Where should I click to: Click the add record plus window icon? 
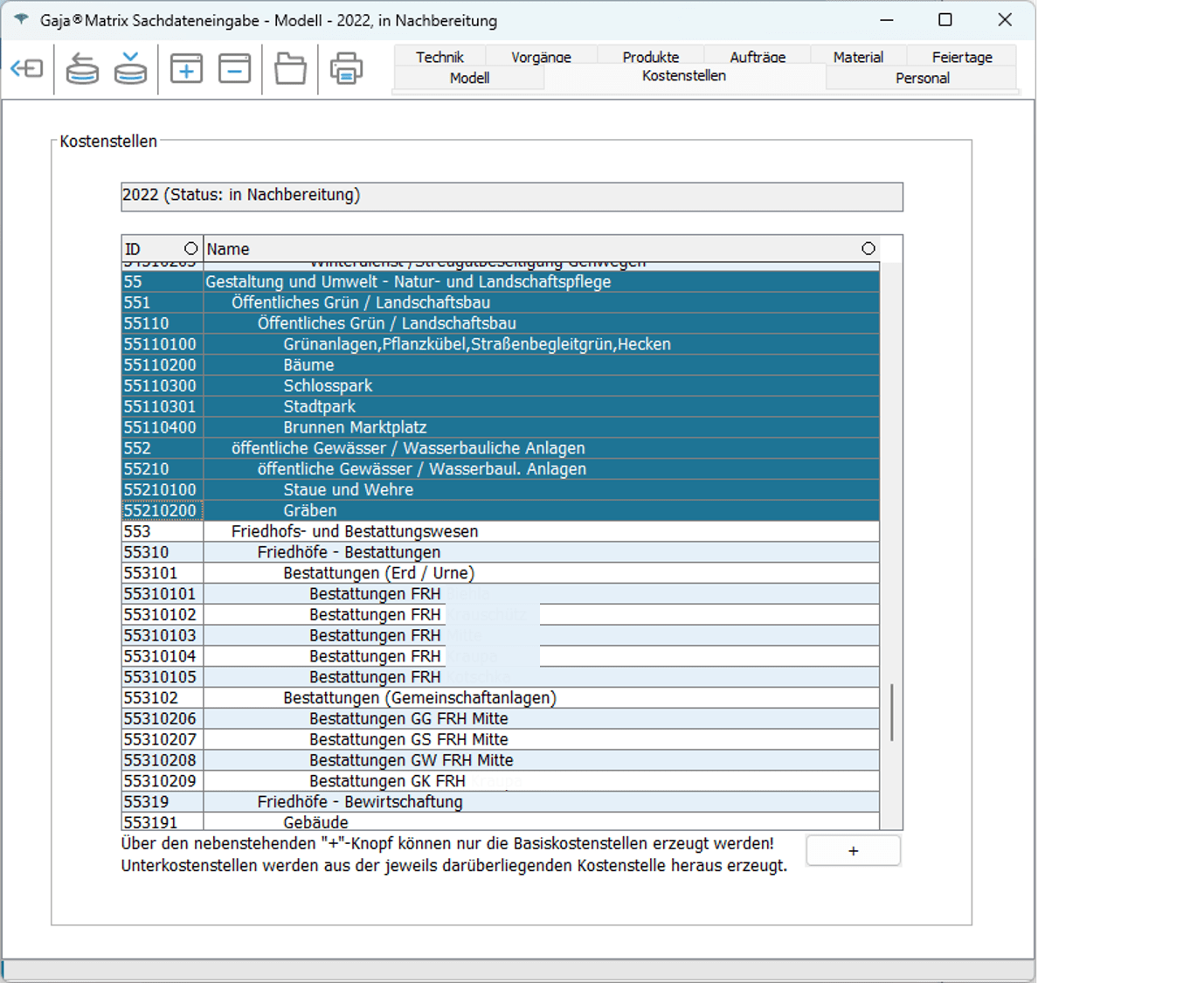pos(186,68)
